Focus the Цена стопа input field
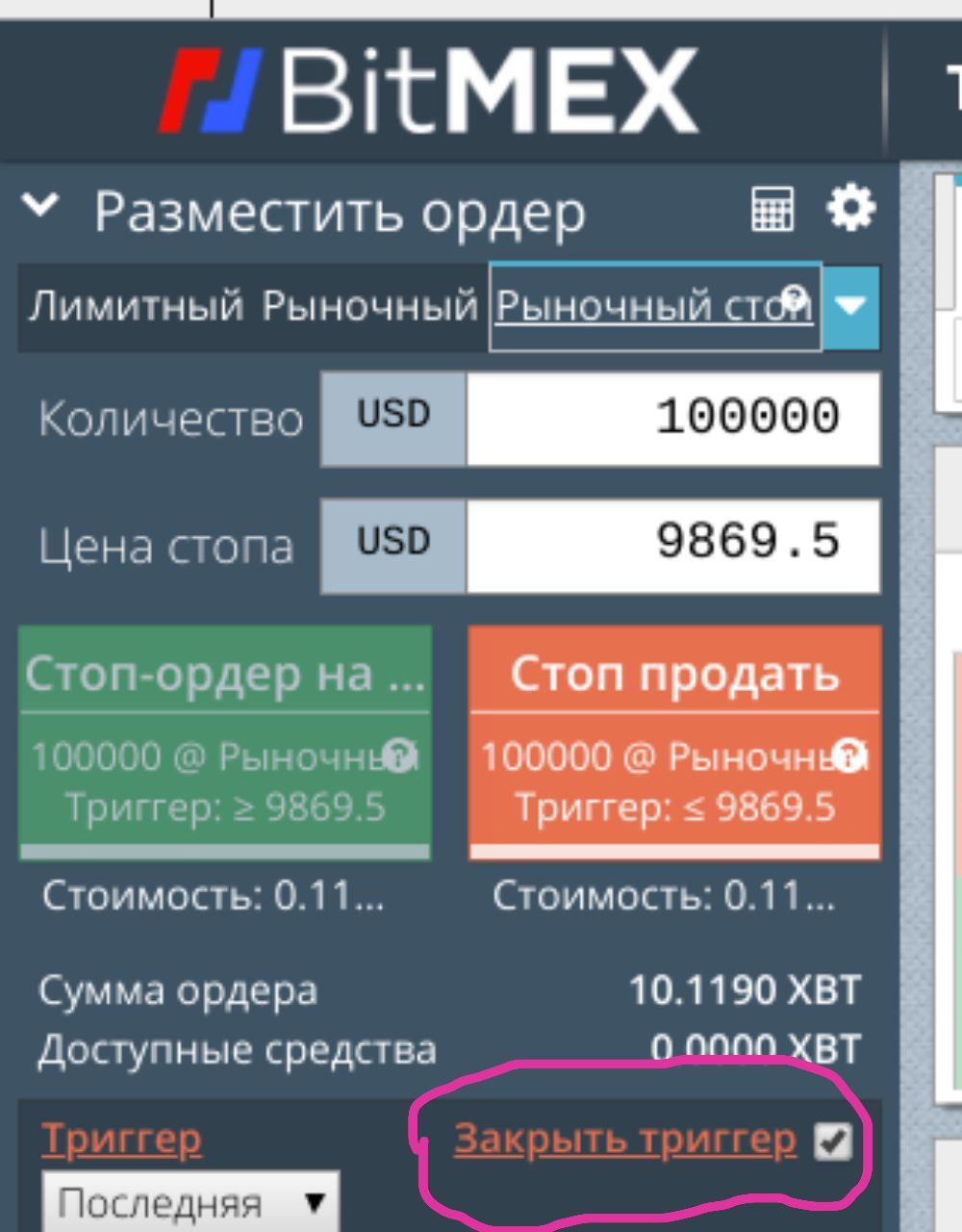 tap(672, 545)
